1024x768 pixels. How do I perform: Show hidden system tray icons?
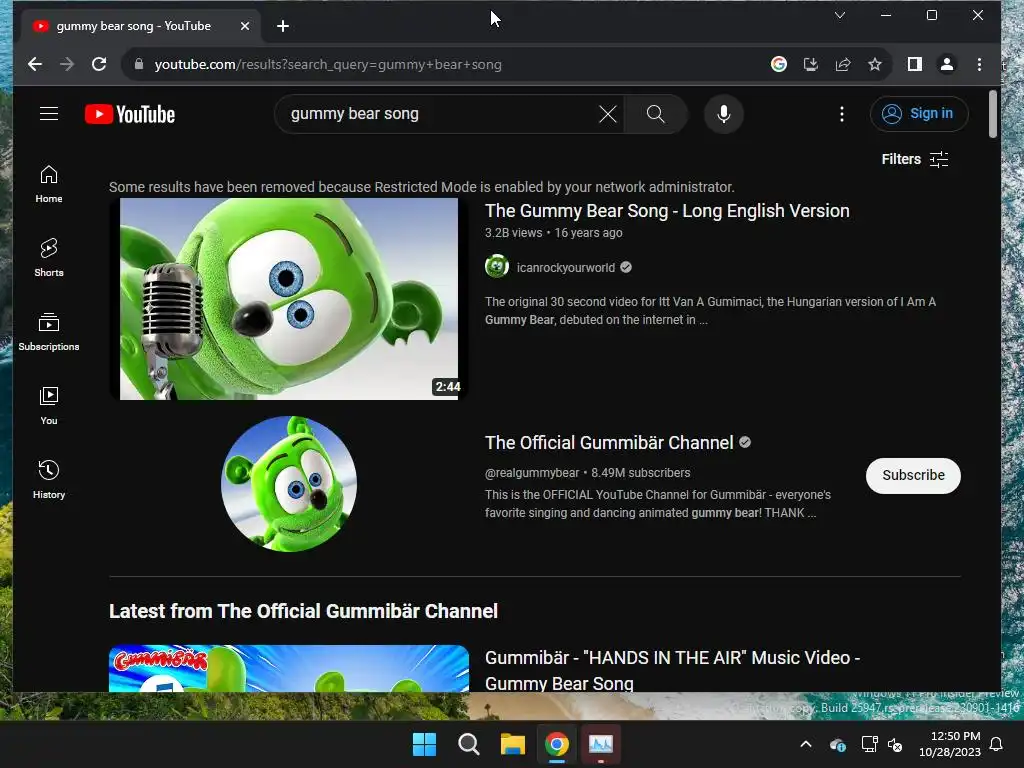(806, 744)
